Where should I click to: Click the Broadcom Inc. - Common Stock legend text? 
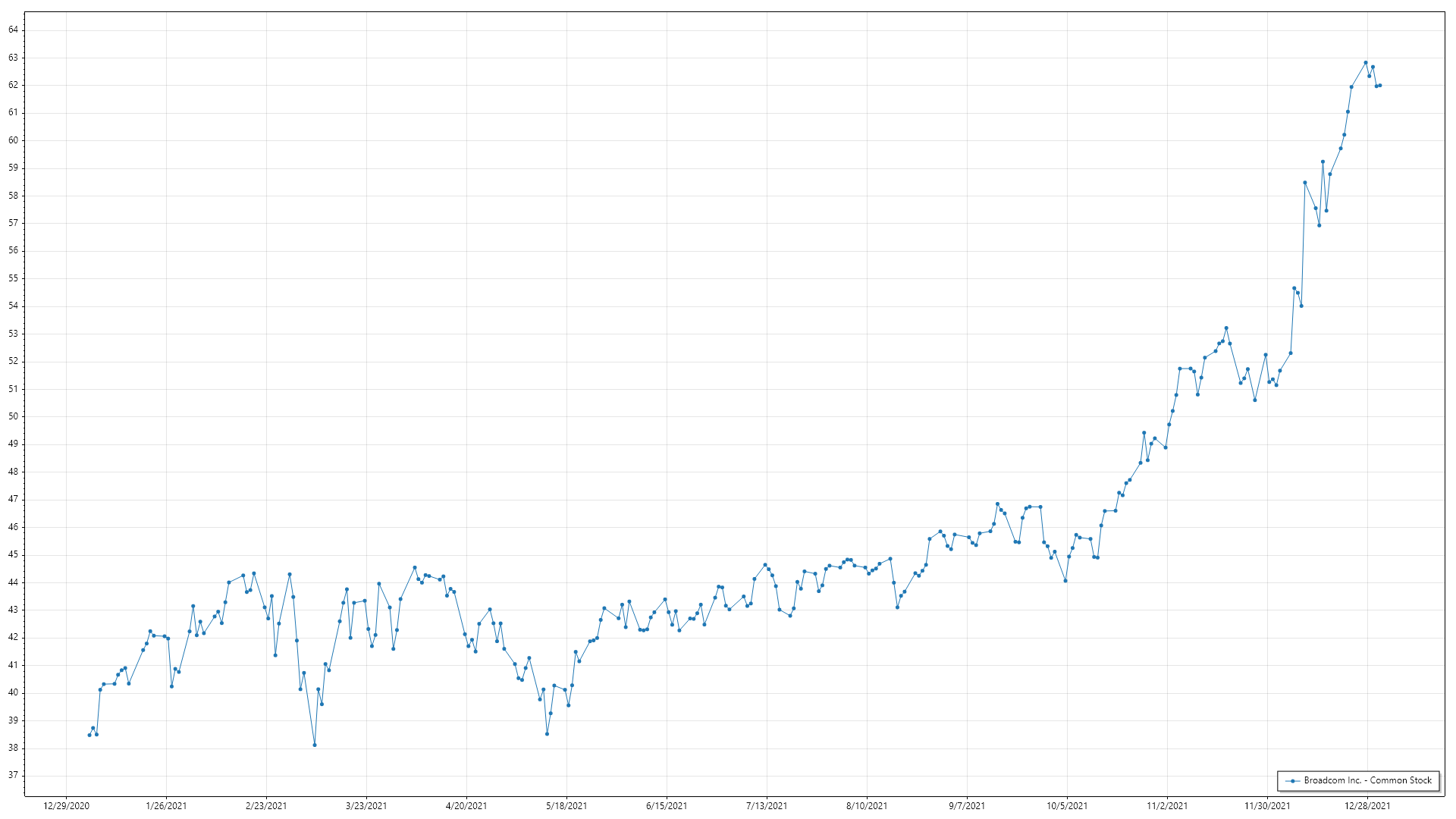pyautogui.click(x=1367, y=780)
